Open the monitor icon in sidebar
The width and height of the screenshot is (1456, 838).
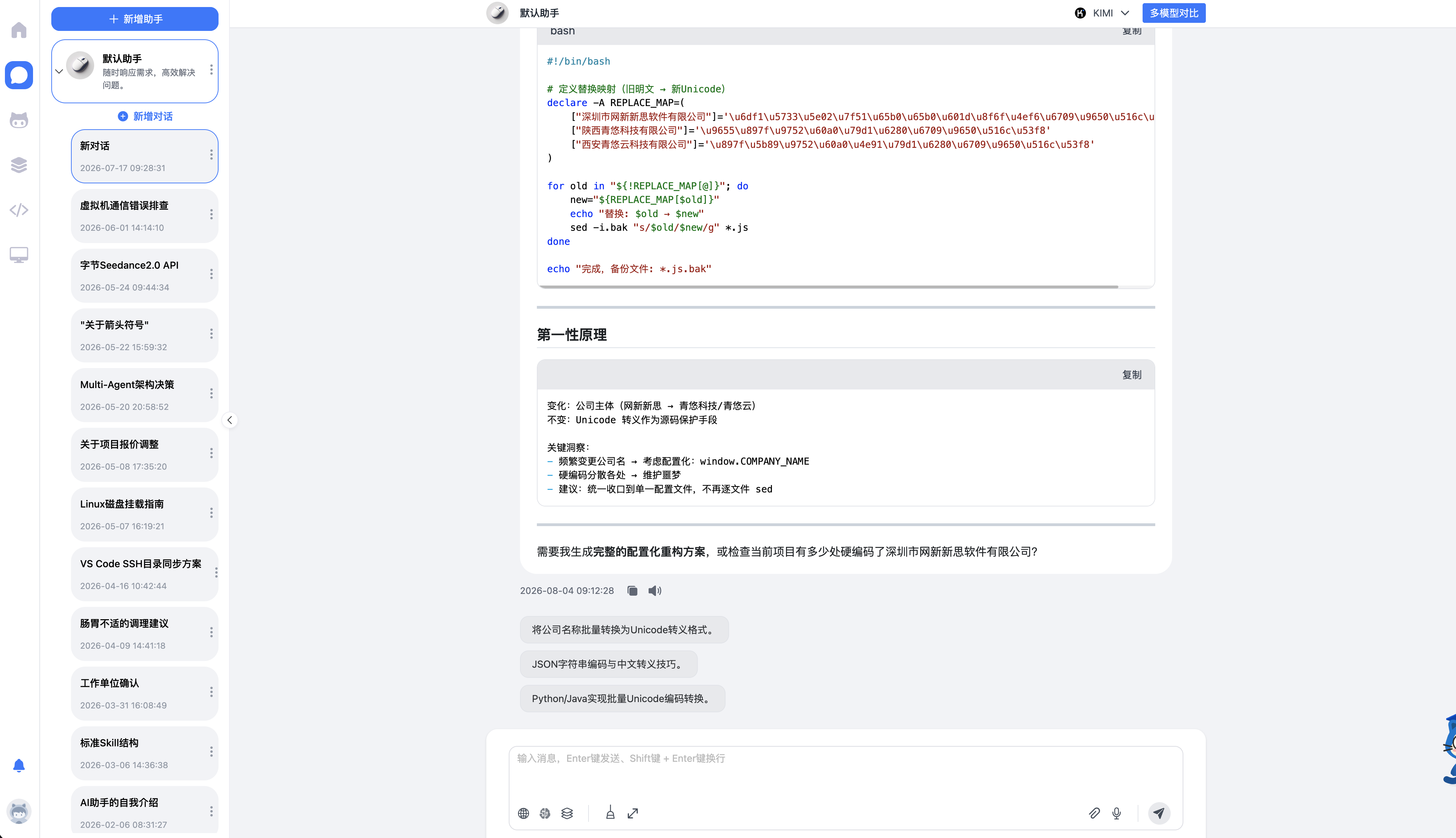[19, 255]
